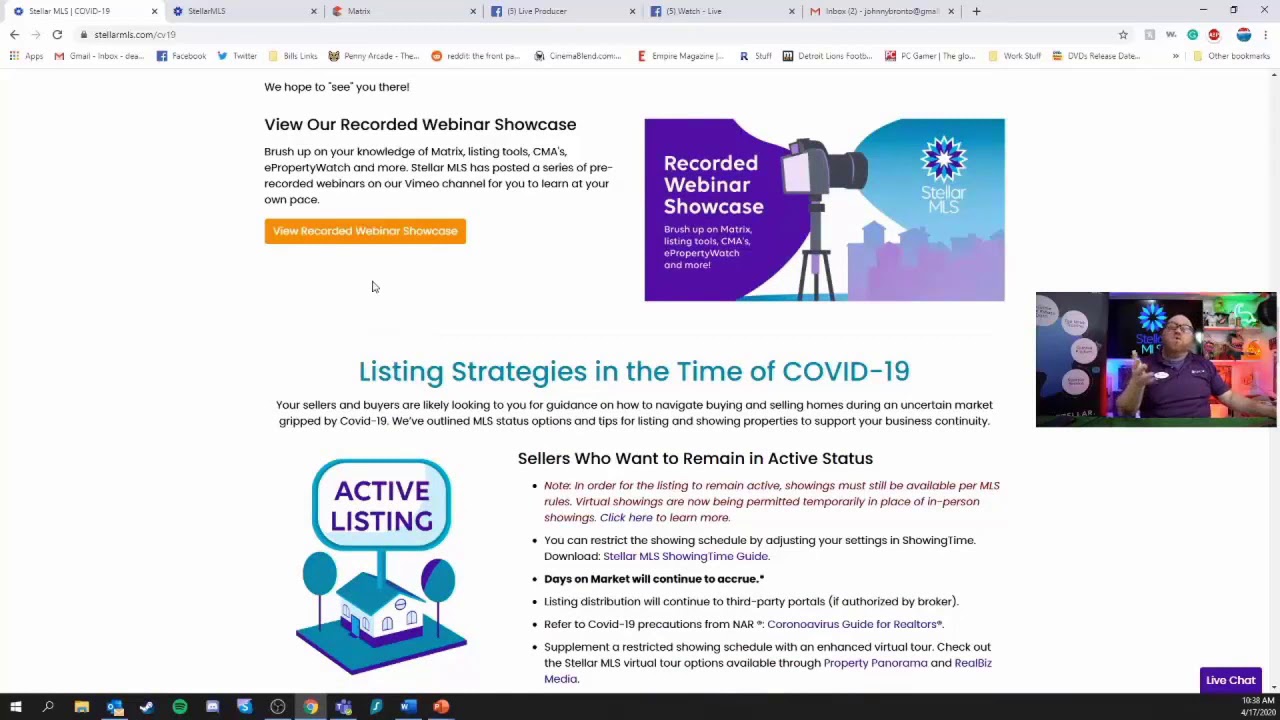Open Word from the taskbar
Viewport: 1280px width, 720px height.
(x=408, y=707)
